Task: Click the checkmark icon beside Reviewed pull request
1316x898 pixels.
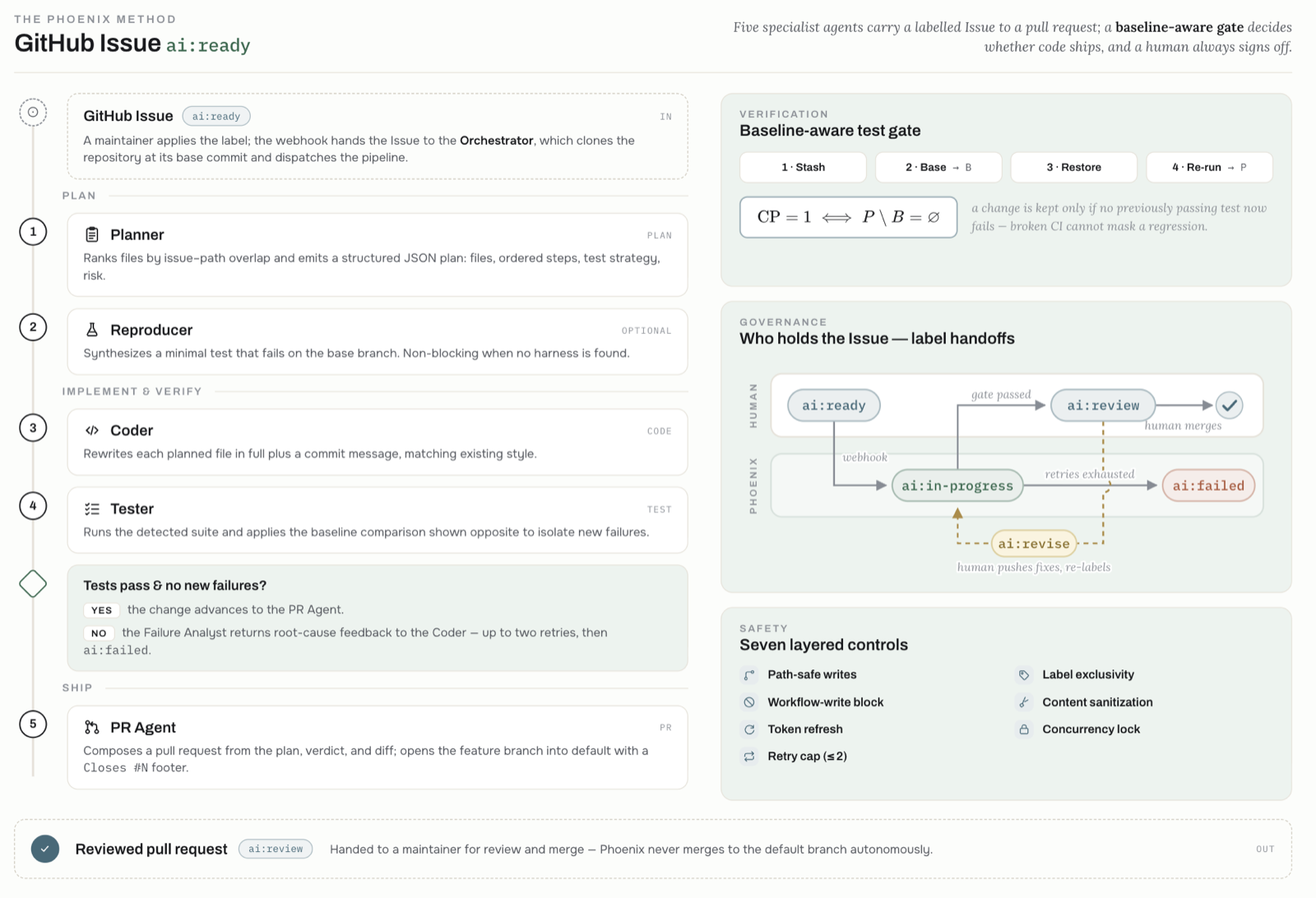Action: click(45, 849)
